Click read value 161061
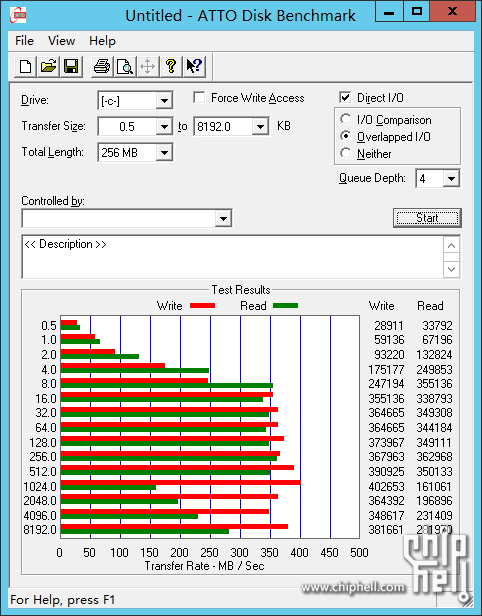The width and height of the screenshot is (482, 616). [434, 486]
